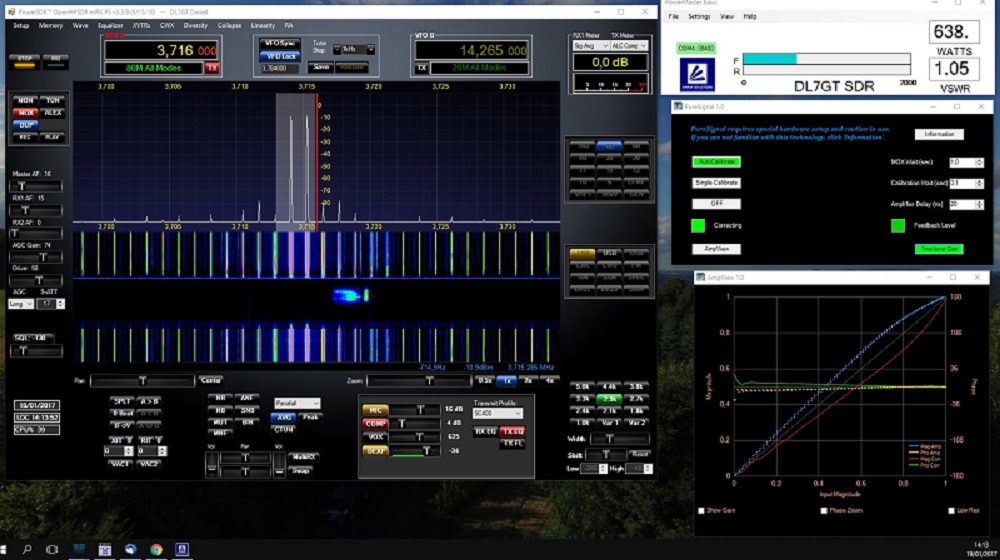Screen dimensions: 1000x560
Task: Click the Information button in PureSignal
Action: click(x=939, y=134)
